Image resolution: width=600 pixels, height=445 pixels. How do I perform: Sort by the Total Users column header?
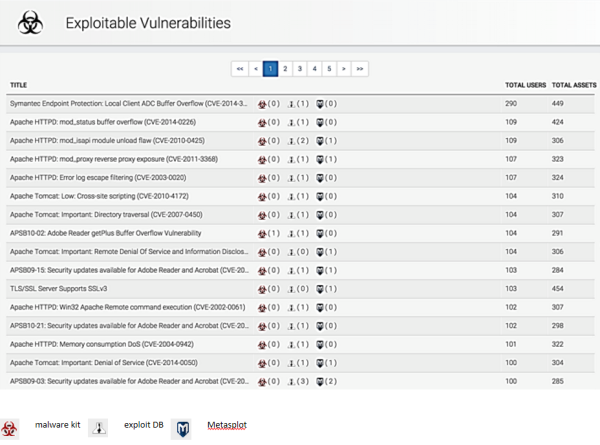click(x=525, y=86)
